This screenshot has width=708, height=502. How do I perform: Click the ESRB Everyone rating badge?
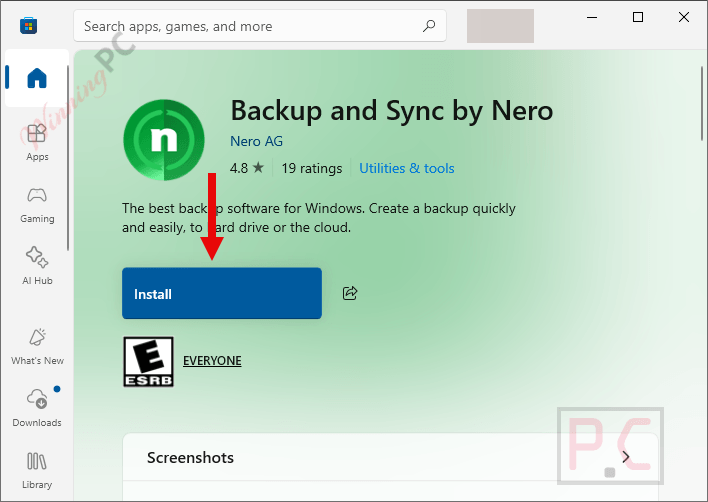(149, 362)
